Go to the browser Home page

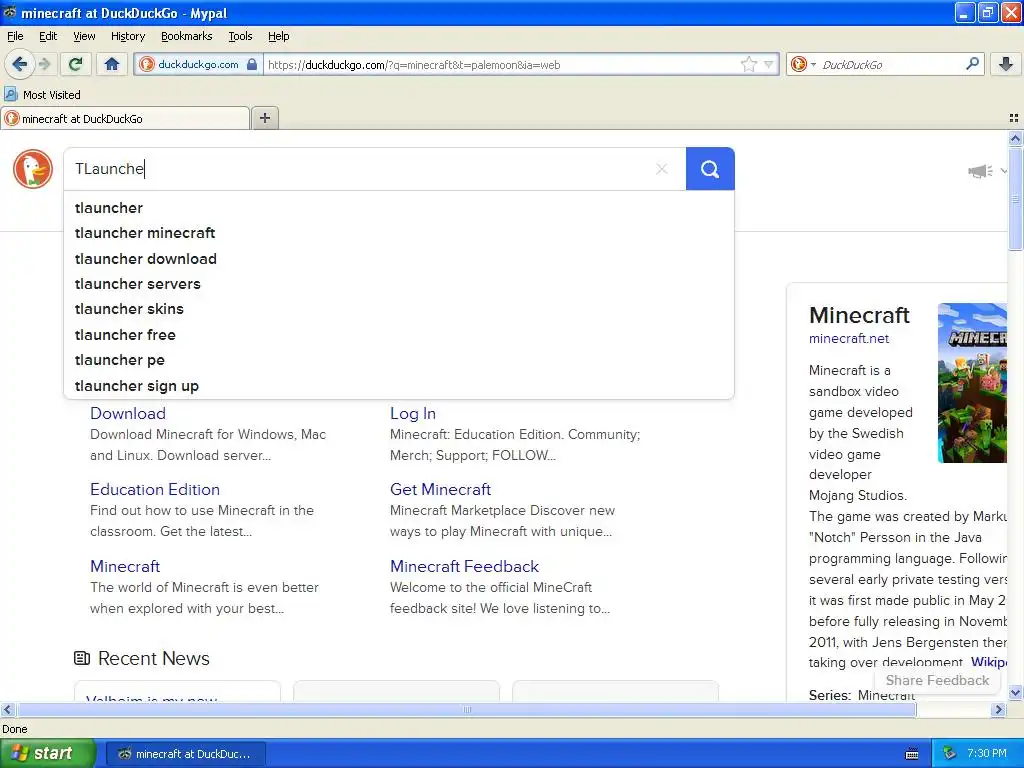[112, 64]
